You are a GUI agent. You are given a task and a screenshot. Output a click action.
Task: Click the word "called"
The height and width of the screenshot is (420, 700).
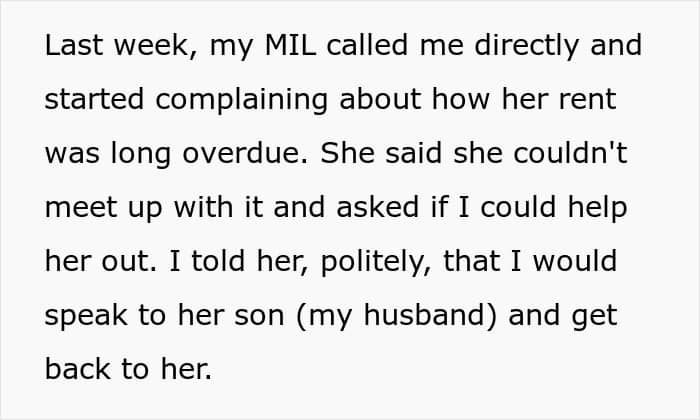(x=367, y=45)
